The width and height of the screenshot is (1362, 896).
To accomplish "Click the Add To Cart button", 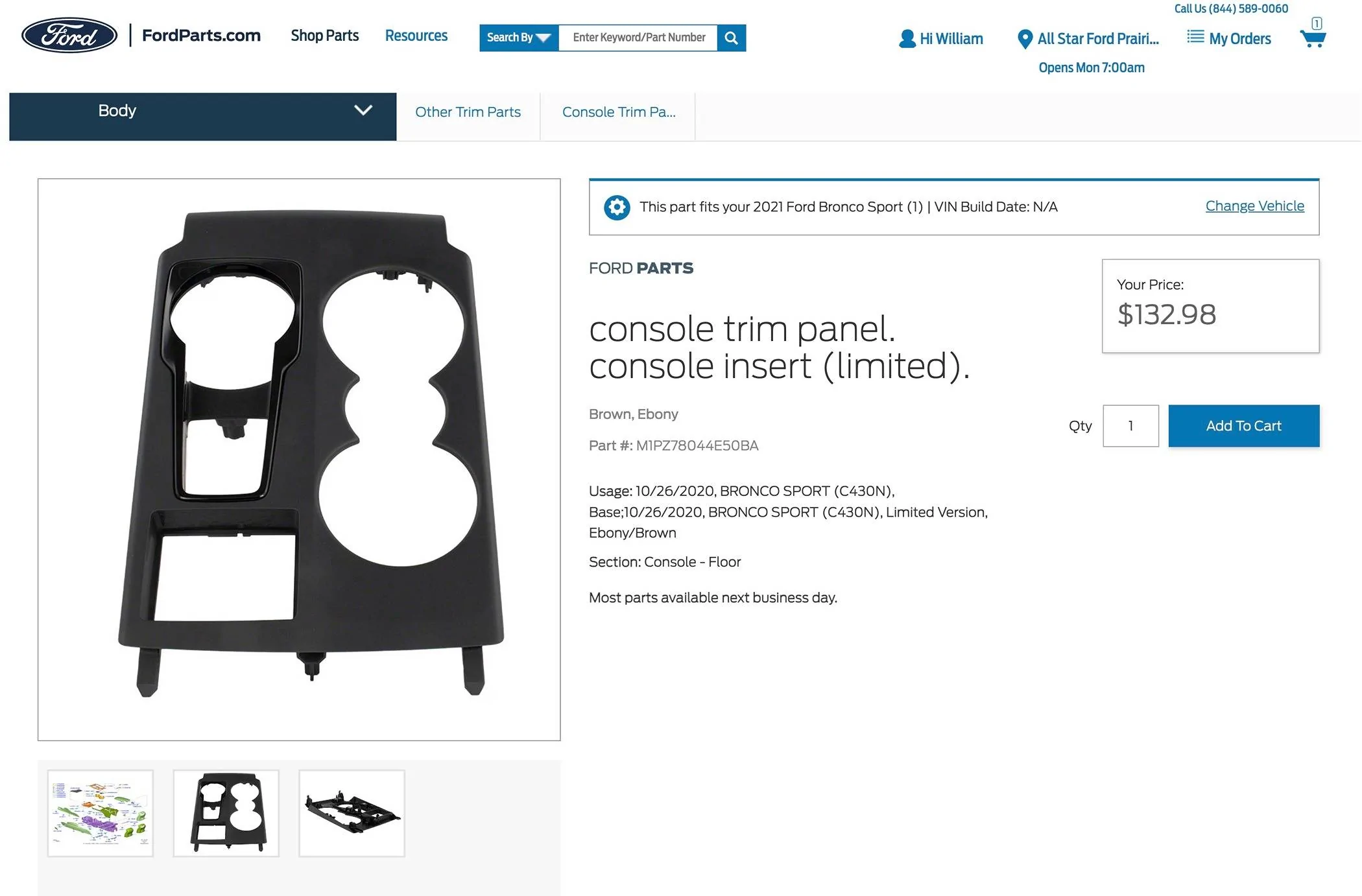I will [1243, 426].
